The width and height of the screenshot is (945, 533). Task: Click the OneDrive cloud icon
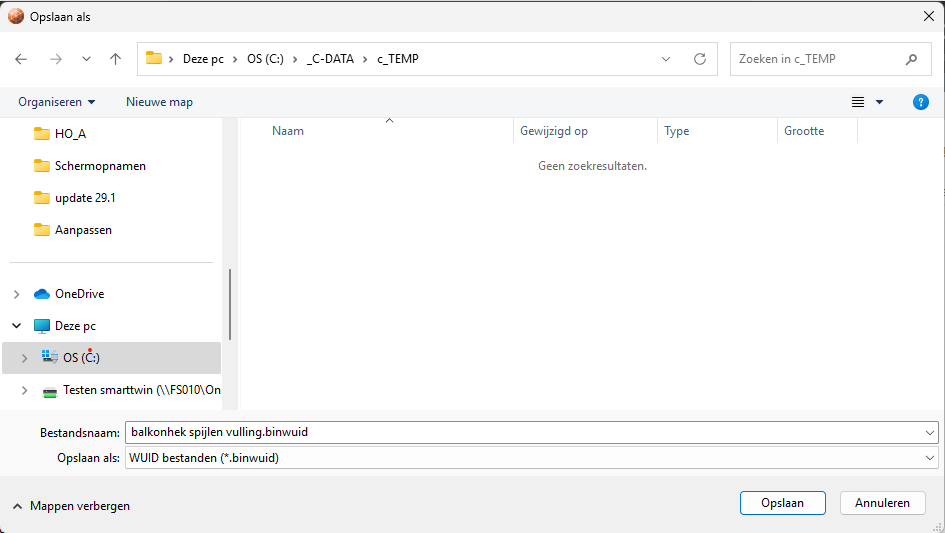coord(42,294)
